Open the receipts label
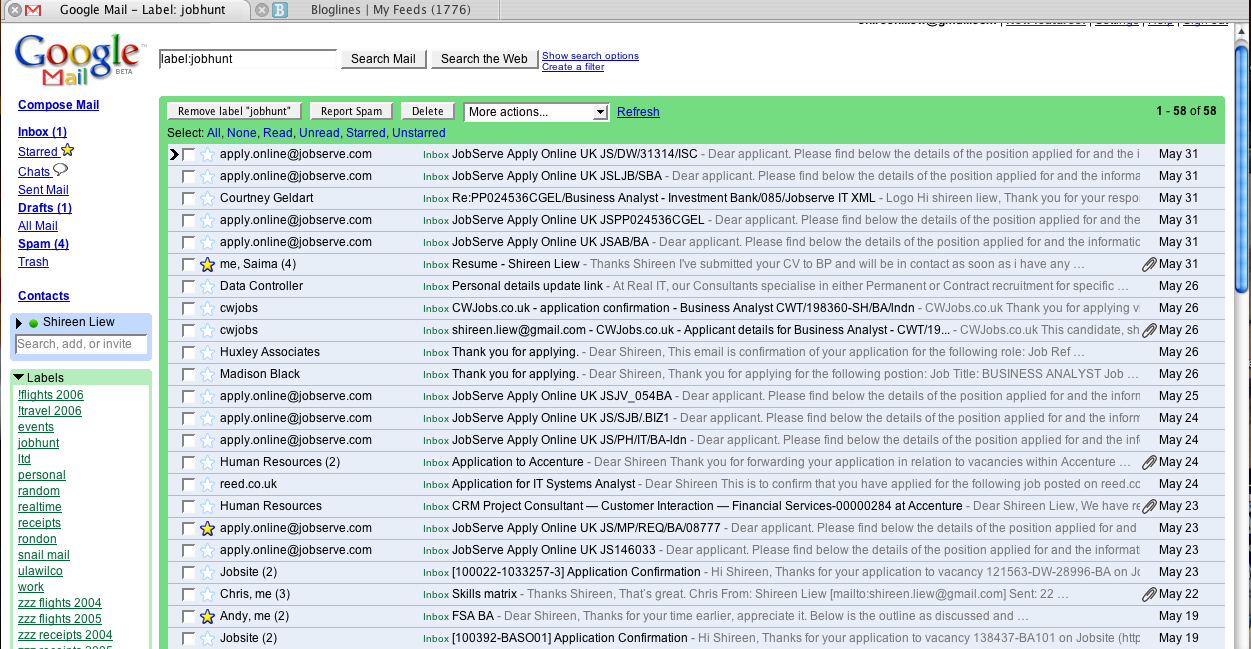The image size is (1251, 649). tap(39, 523)
